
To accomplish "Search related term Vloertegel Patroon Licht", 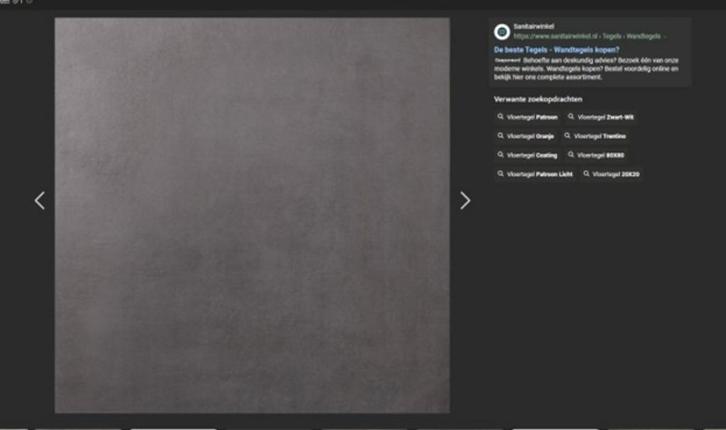I will coord(533,174).
